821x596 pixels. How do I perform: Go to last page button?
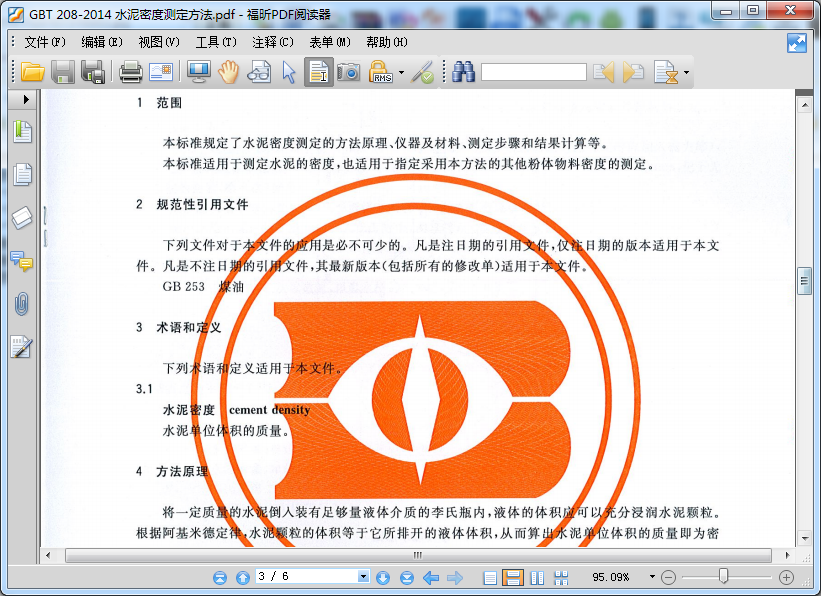(x=407, y=578)
